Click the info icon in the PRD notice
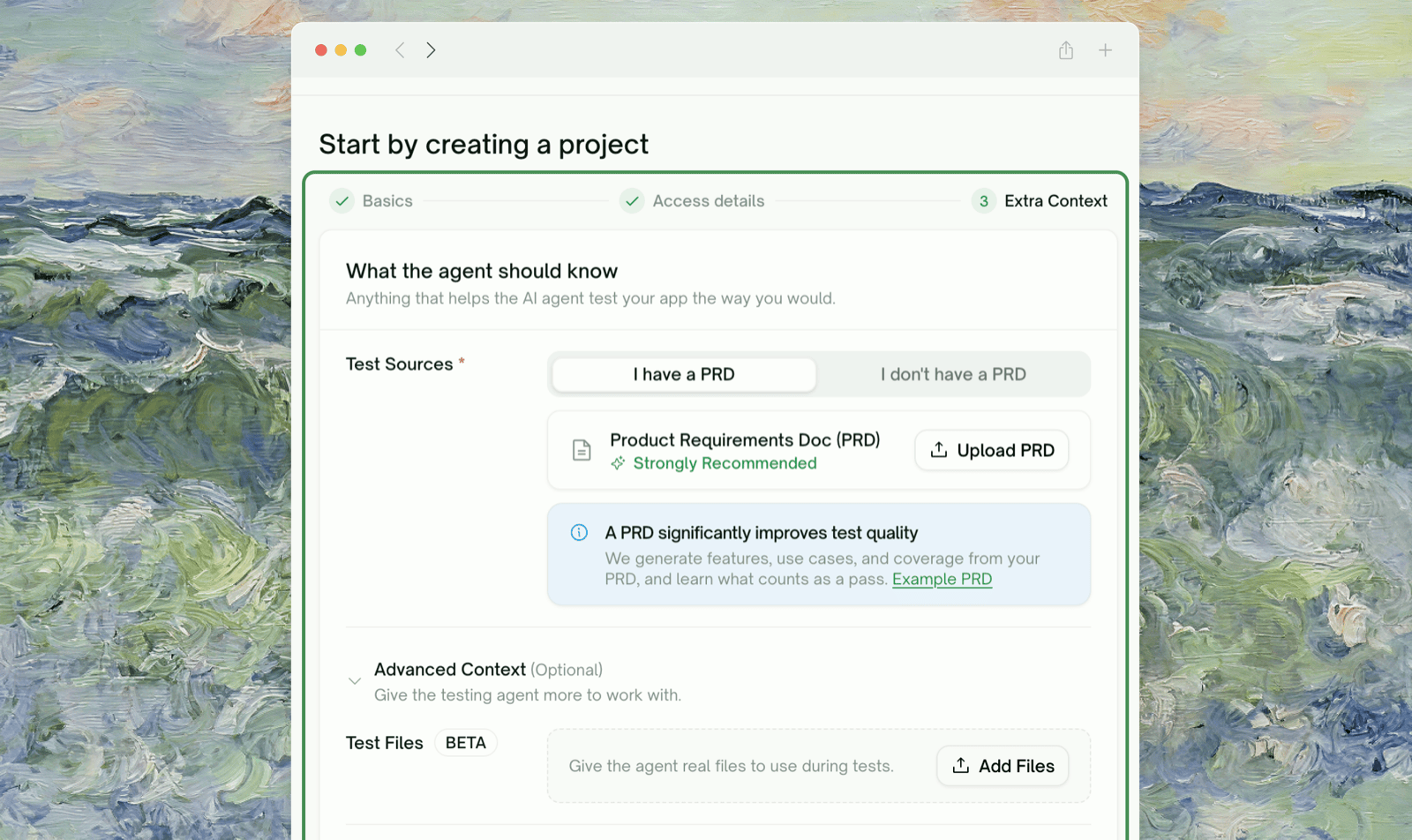This screenshot has width=1412, height=840. [579, 532]
